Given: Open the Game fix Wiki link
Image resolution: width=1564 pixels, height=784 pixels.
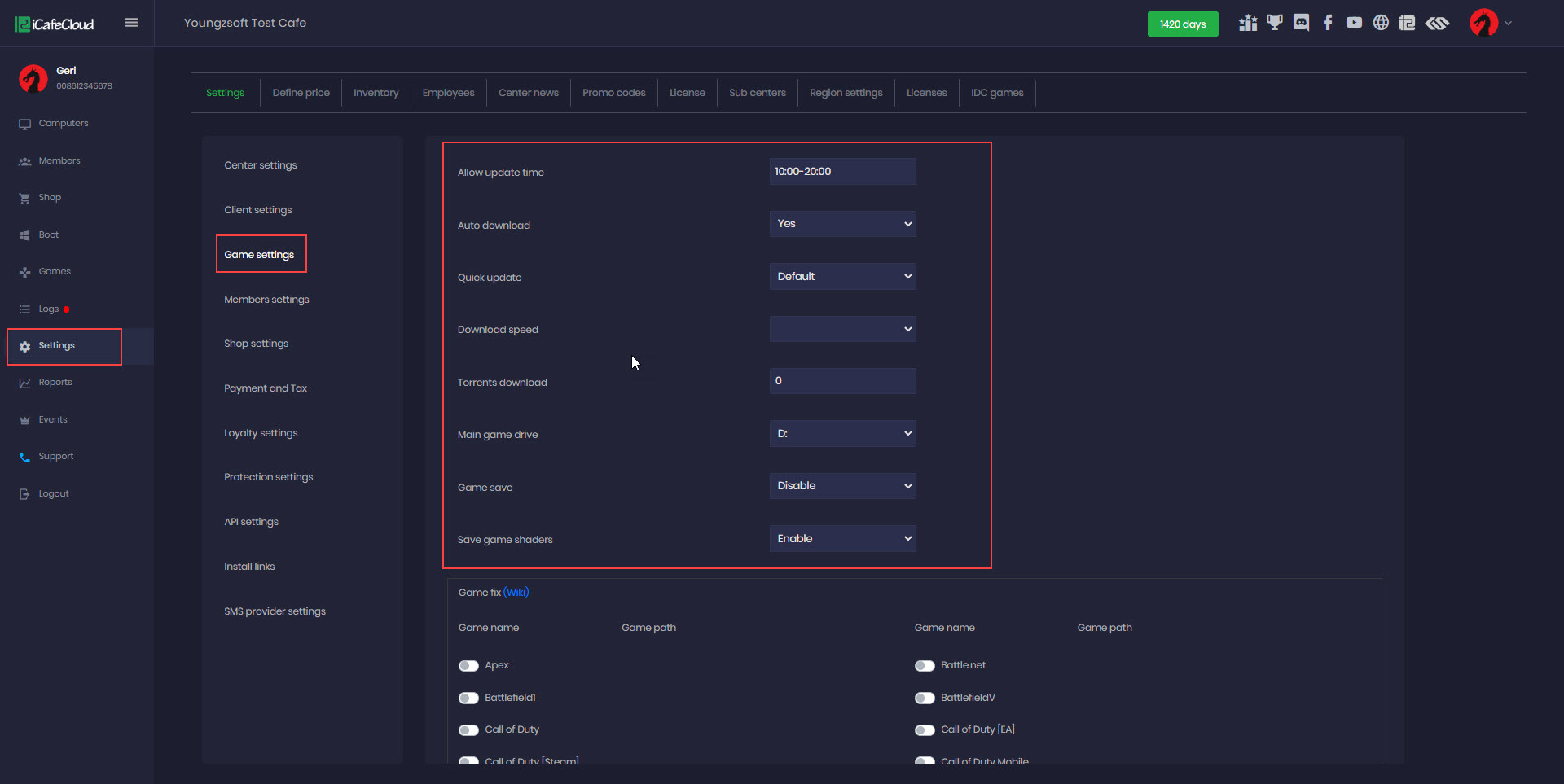Looking at the screenshot, I should tap(516, 593).
